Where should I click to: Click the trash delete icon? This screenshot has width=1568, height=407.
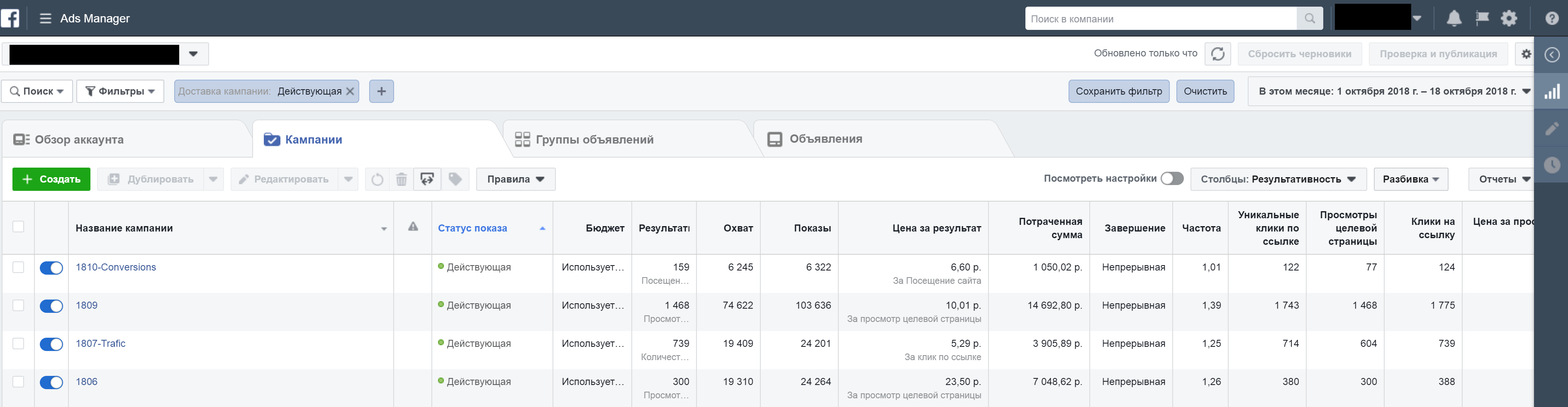pos(402,180)
